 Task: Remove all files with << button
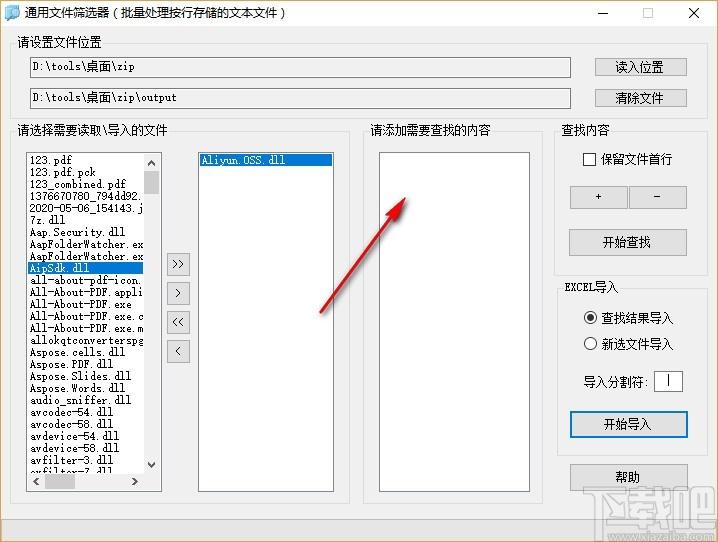(178, 322)
